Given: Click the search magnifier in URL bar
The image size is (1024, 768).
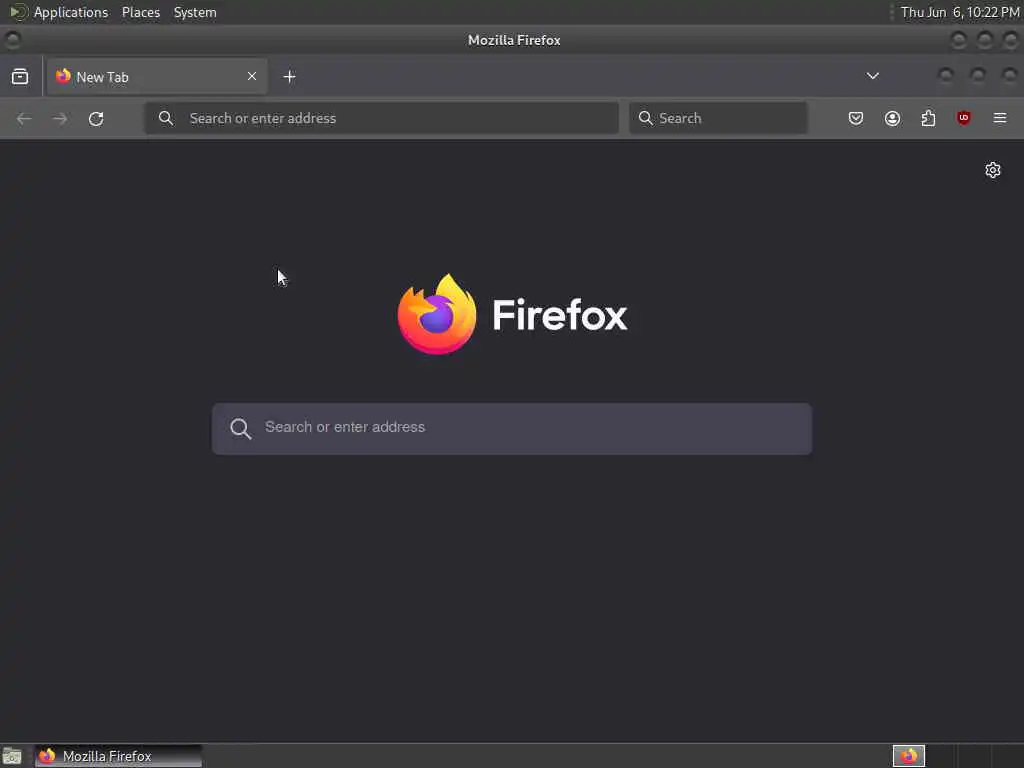Looking at the screenshot, I should (166, 118).
